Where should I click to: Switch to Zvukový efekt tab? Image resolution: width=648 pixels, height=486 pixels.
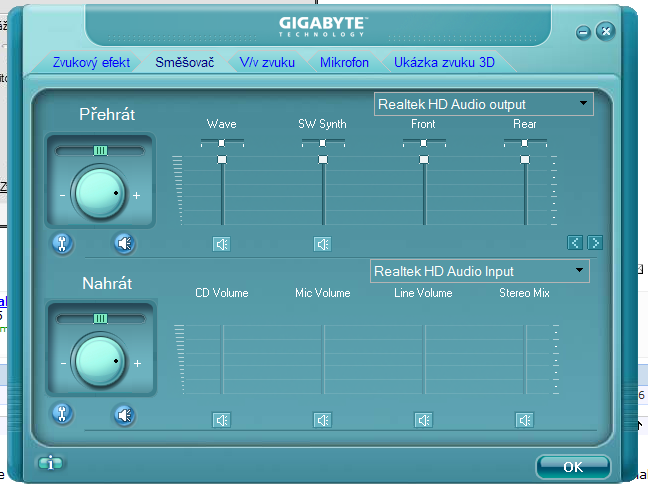click(x=91, y=62)
